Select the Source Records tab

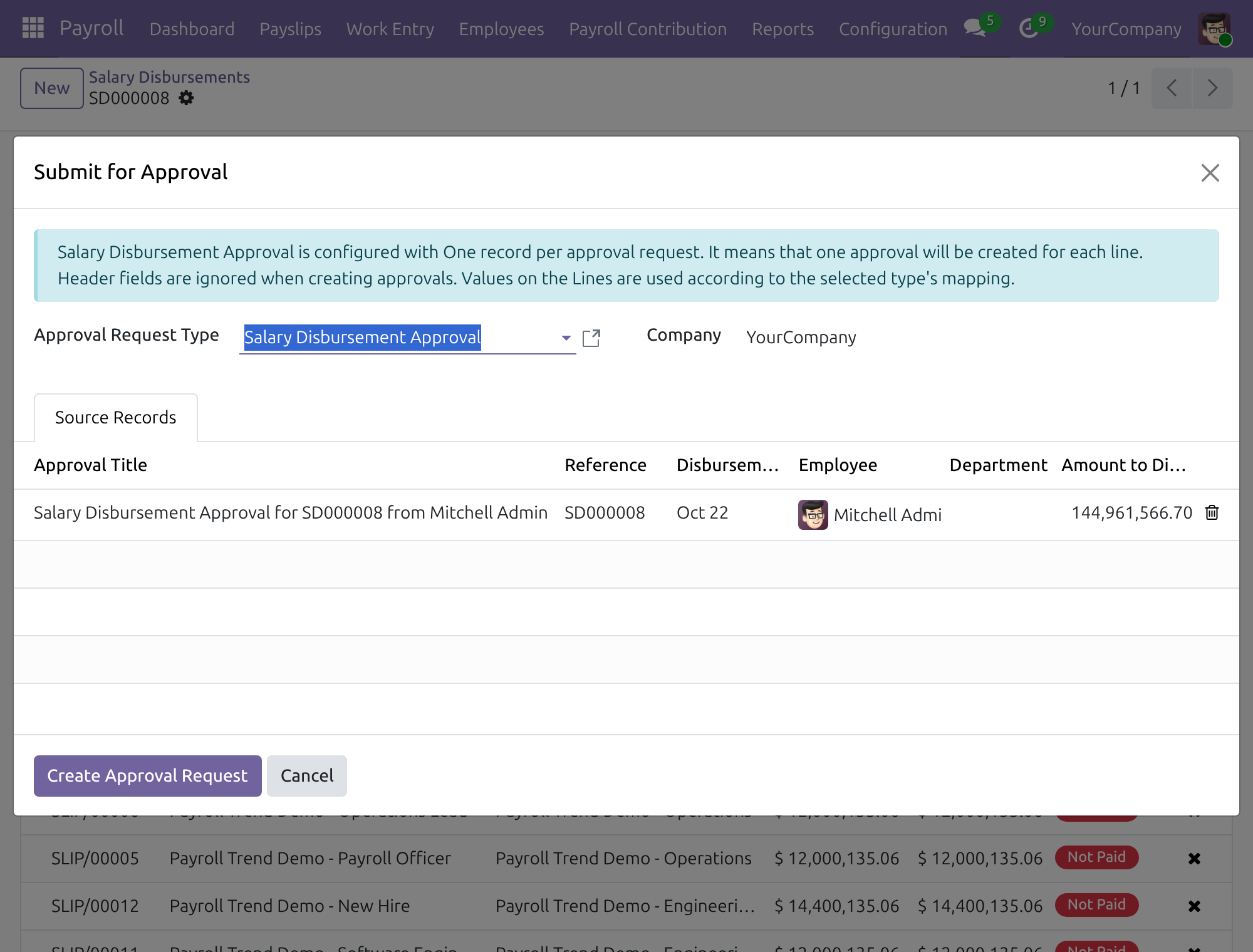tap(116, 418)
